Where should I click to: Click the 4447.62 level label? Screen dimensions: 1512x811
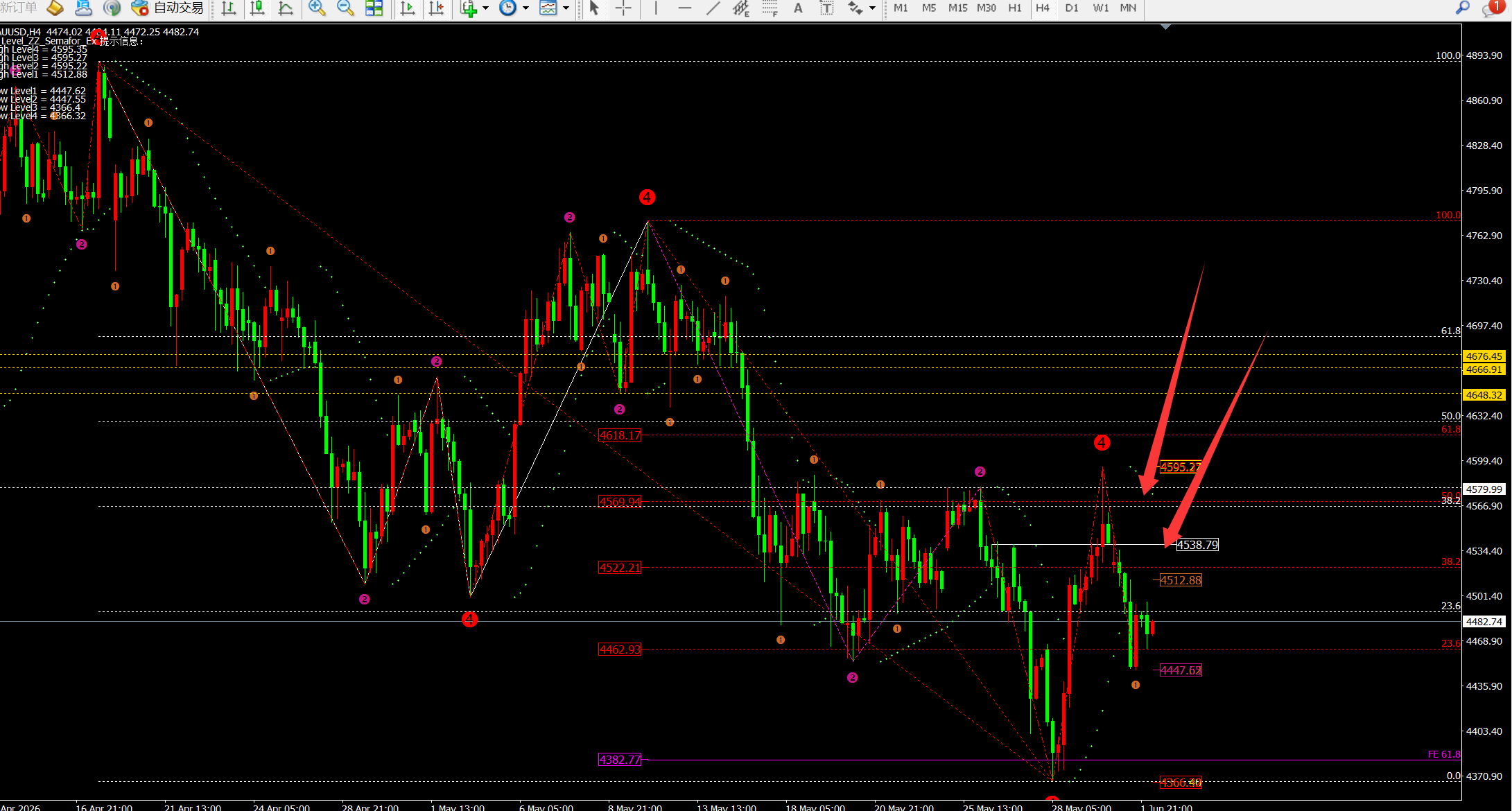click(1181, 670)
